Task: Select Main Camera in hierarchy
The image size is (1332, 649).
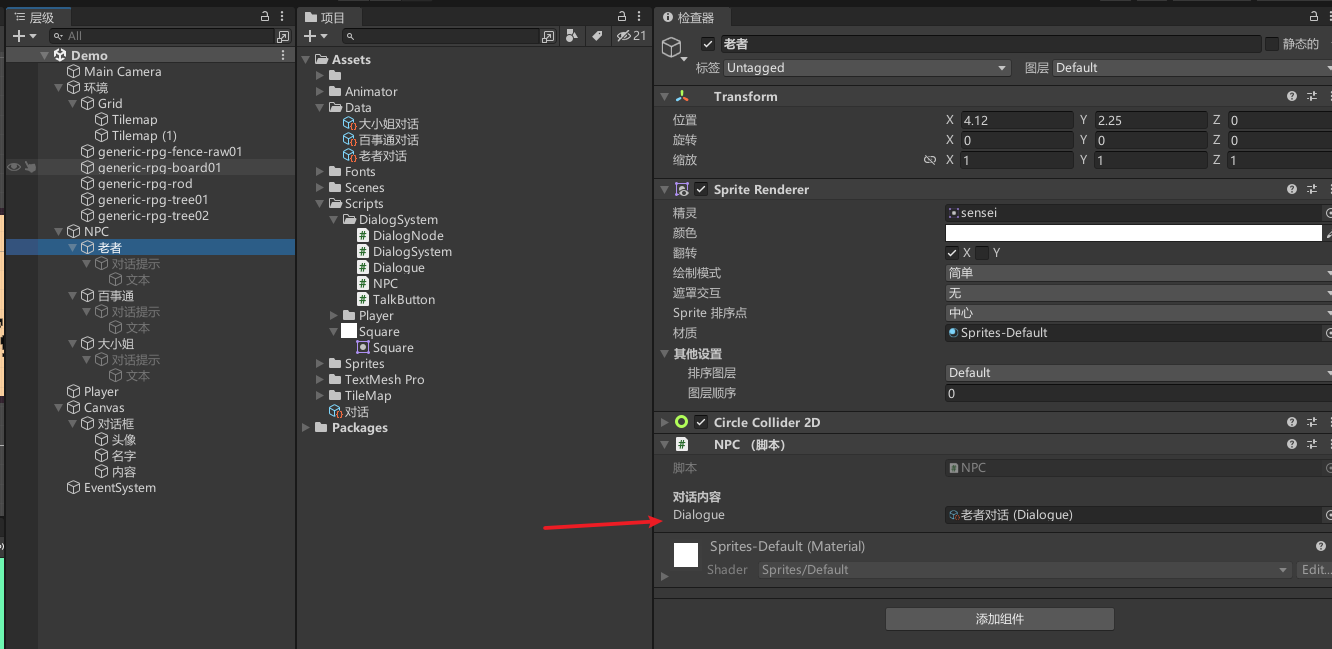Action: [122, 72]
